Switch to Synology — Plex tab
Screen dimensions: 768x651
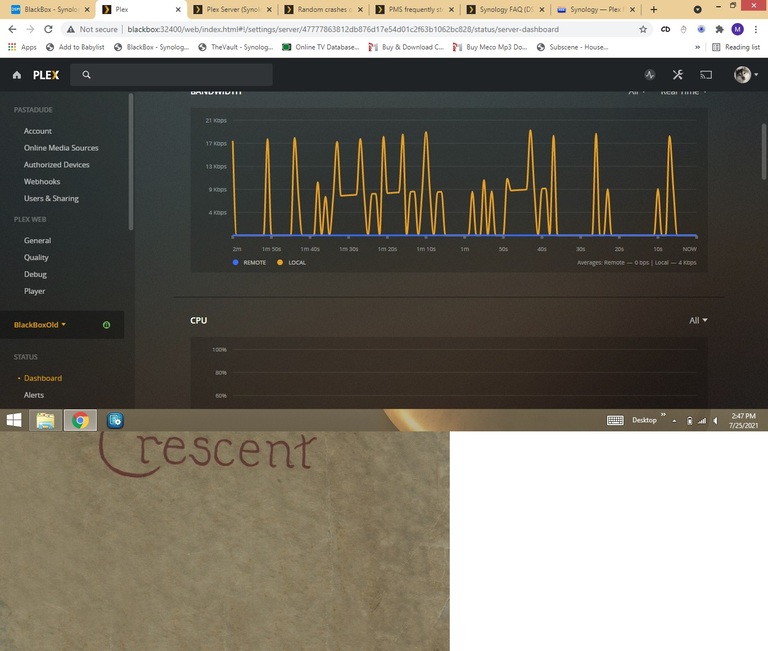pos(597,9)
